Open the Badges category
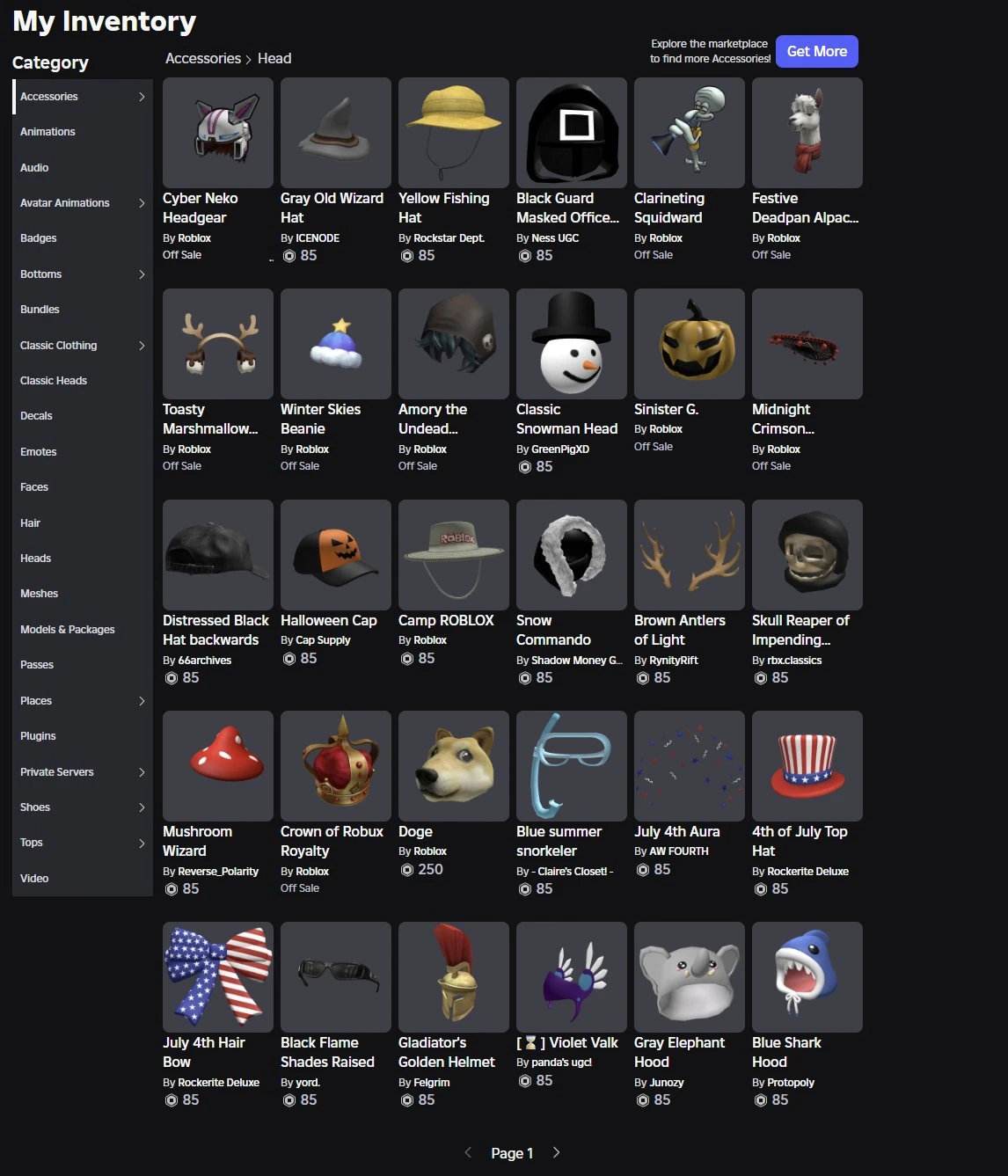1008x1176 pixels. pos(83,238)
